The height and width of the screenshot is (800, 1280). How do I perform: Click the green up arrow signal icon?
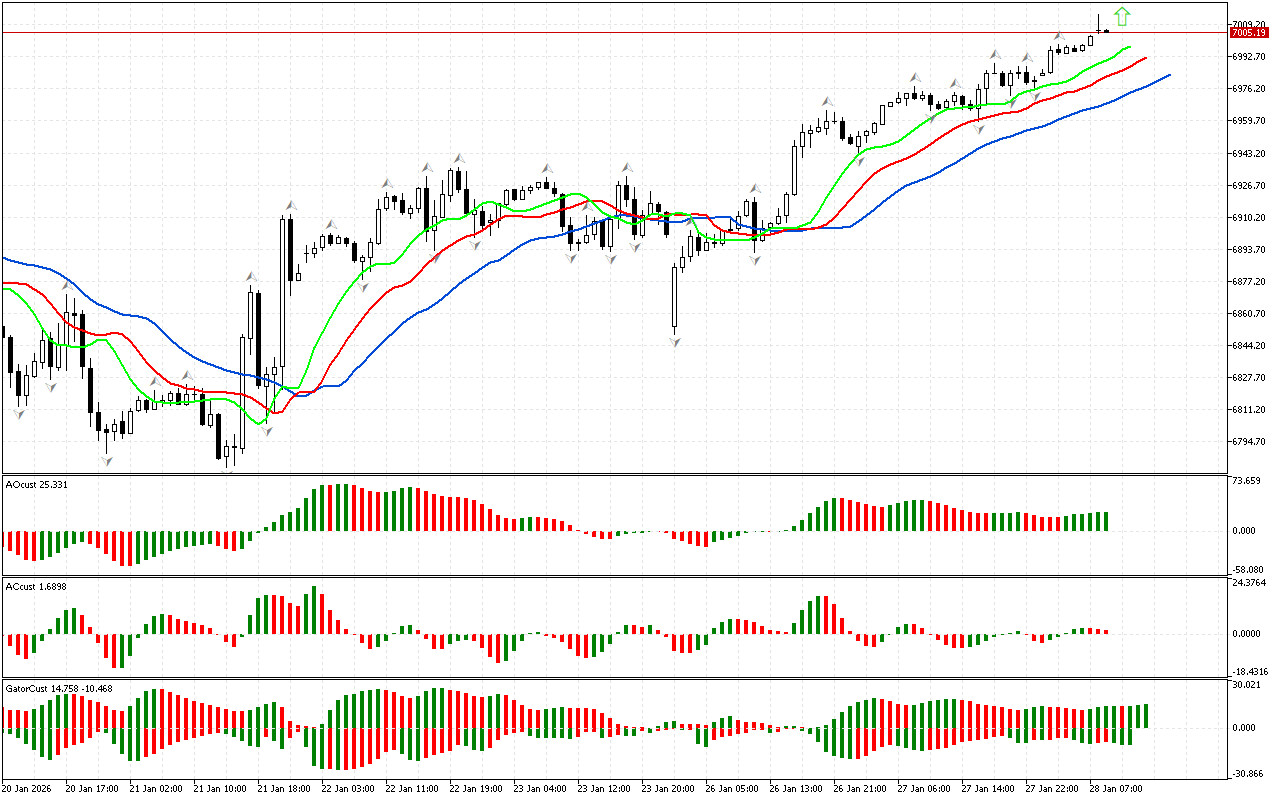point(1122,16)
